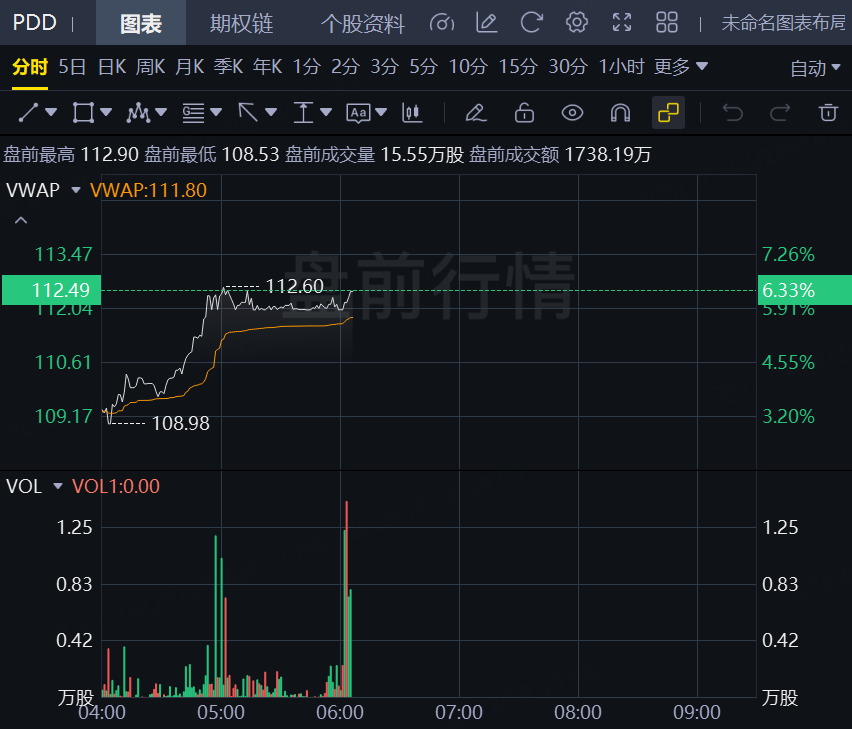
Task: Expand rectangle shape tool options arrow
Action: [106, 112]
